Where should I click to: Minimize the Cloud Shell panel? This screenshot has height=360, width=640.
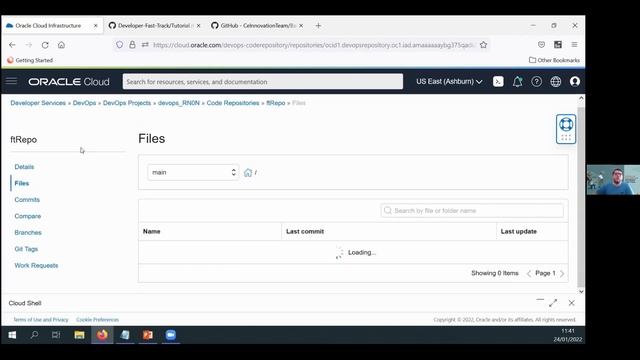click(x=540, y=300)
